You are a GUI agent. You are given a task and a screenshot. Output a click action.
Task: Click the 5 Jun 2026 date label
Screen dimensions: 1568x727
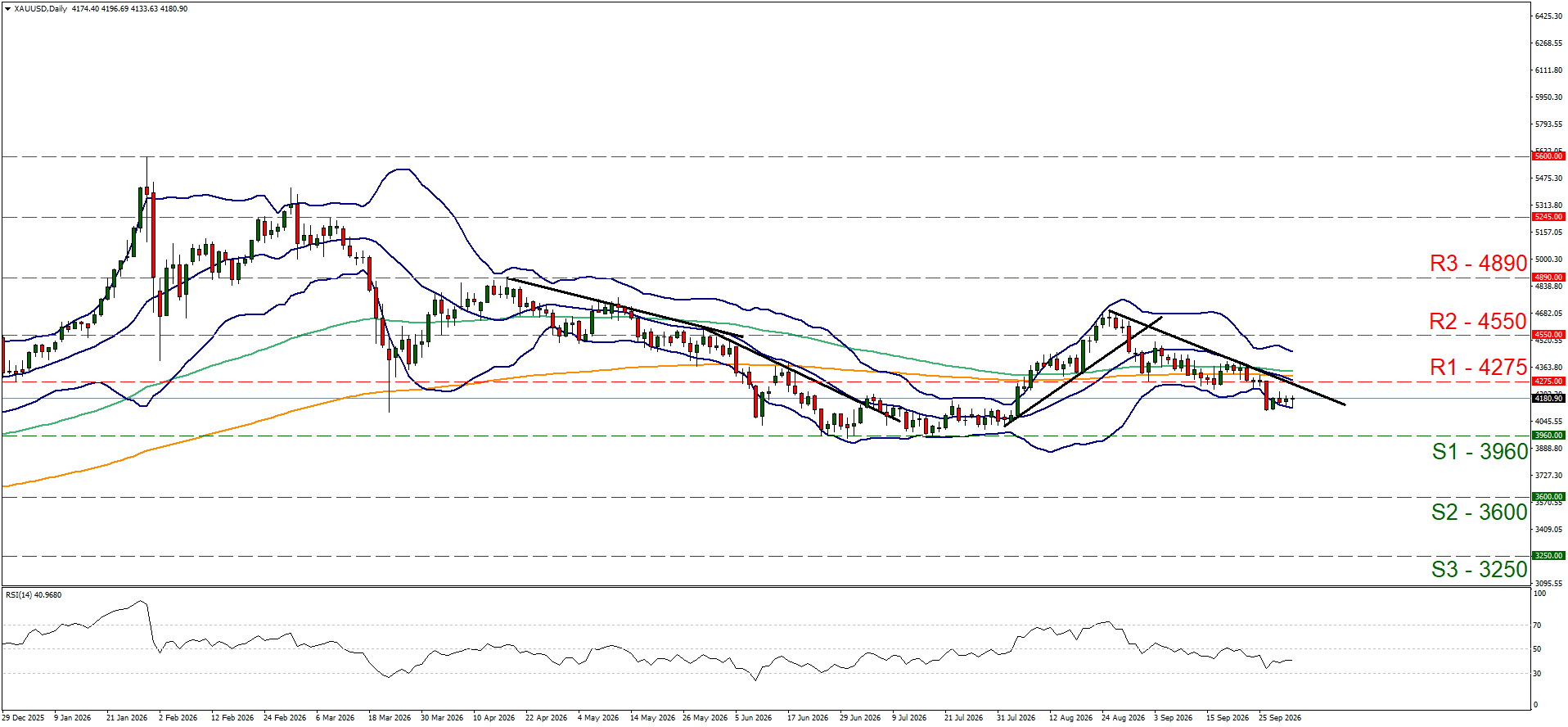(754, 718)
